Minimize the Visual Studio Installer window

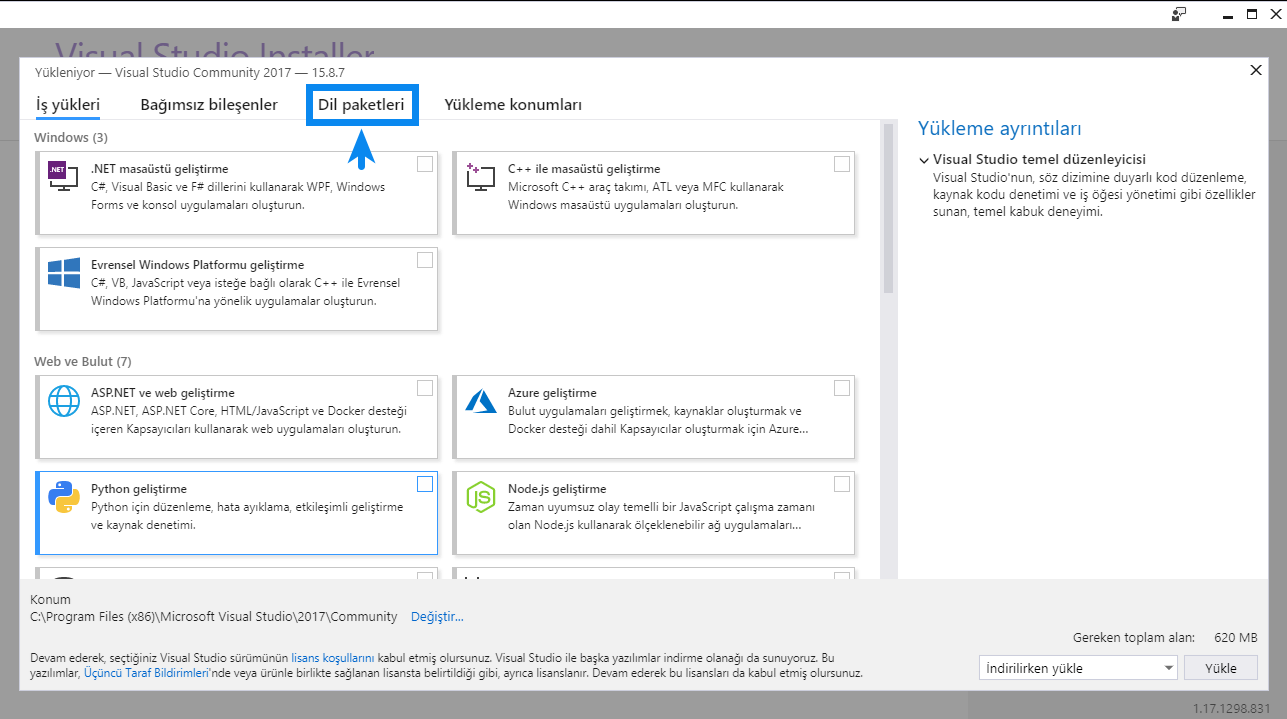tap(1227, 14)
